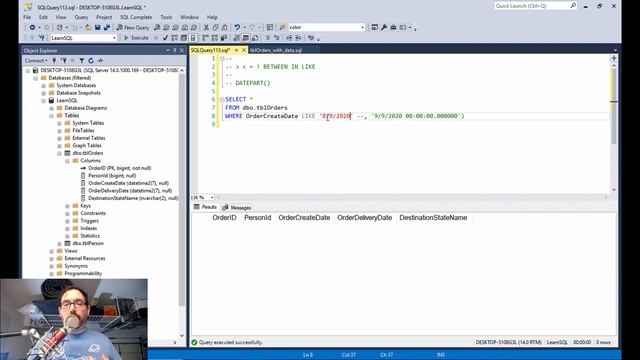The image size is (640, 360).
Task: Refresh the Object Explorer tree
Action: (x=91, y=60)
